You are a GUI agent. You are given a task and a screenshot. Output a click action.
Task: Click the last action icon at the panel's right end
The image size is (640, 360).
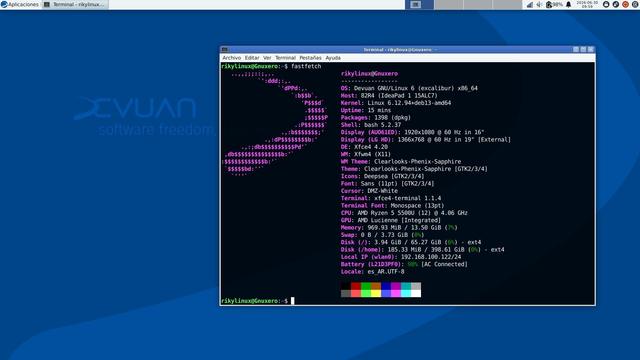click(635, 4)
